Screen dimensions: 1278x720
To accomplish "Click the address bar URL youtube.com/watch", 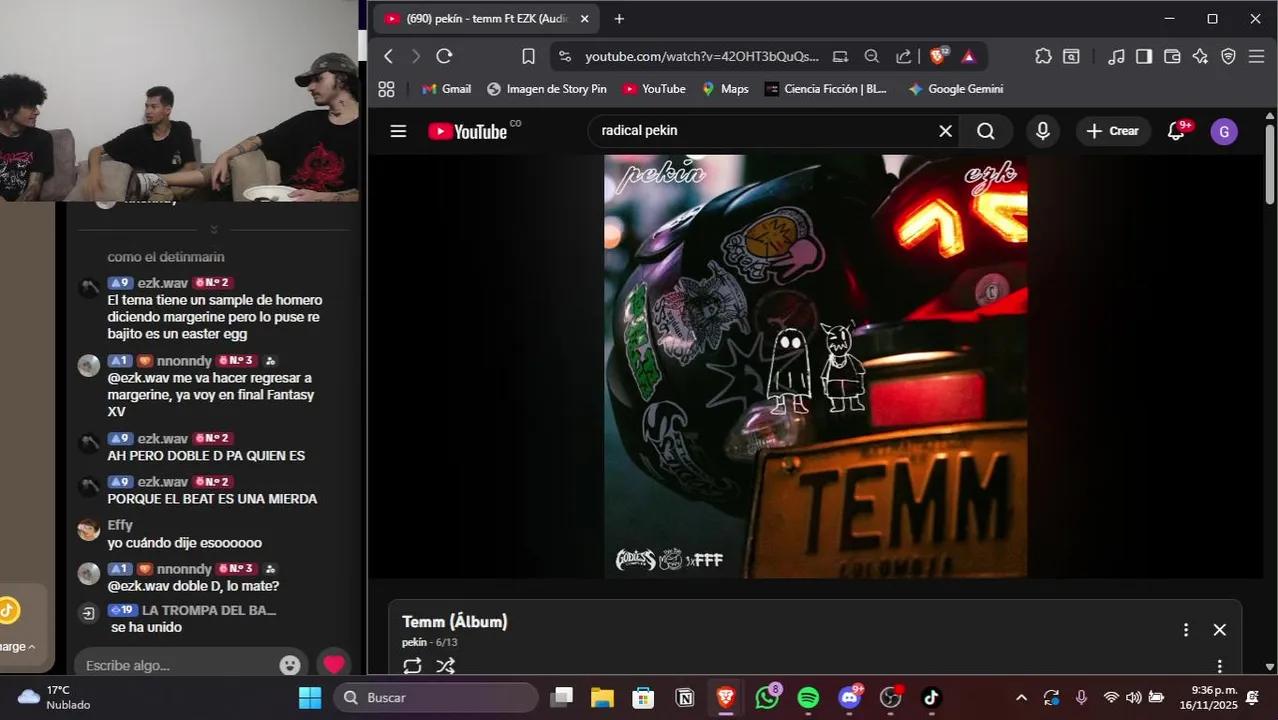I will (x=702, y=56).
